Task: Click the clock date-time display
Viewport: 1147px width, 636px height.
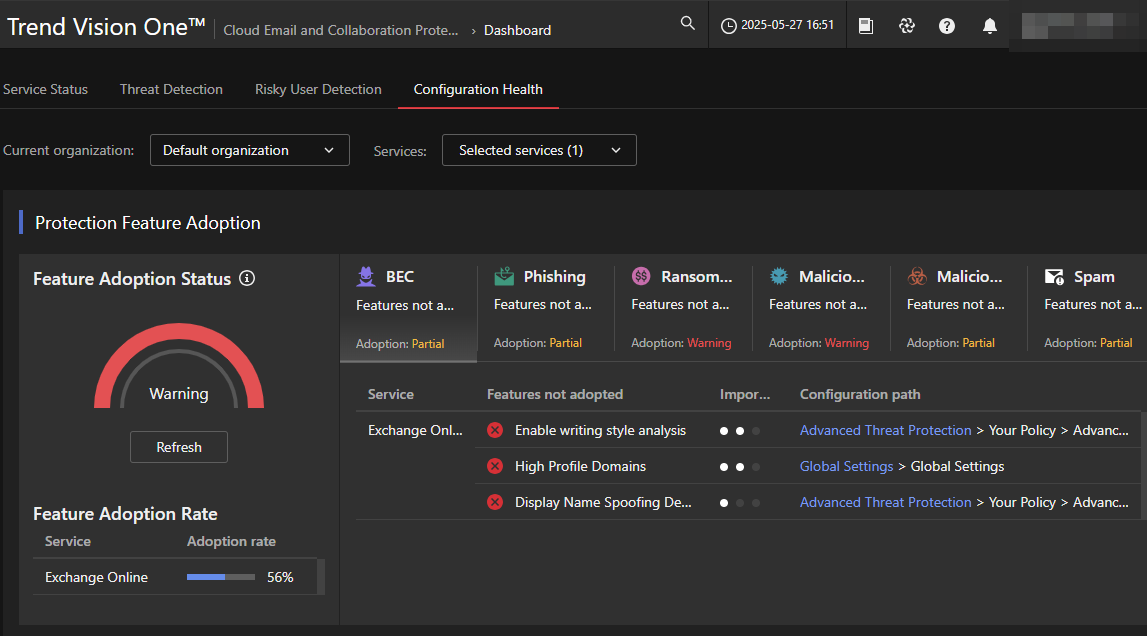Action: tap(777, 26)
